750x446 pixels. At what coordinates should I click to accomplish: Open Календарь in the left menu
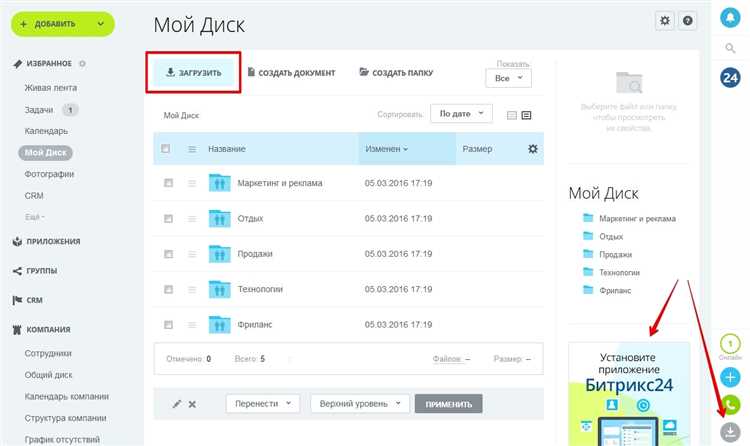46,131
